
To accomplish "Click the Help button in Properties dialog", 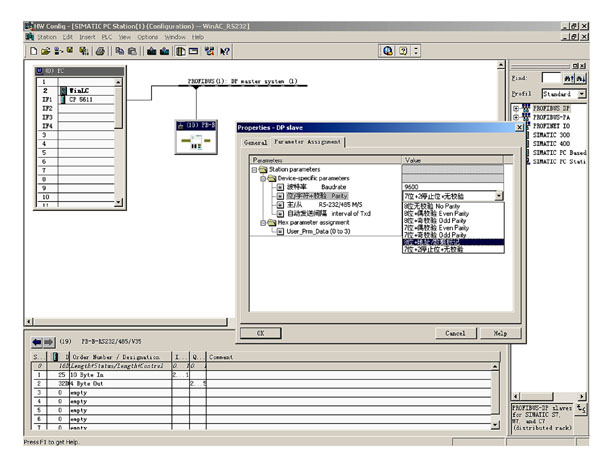I will point(500,333).
